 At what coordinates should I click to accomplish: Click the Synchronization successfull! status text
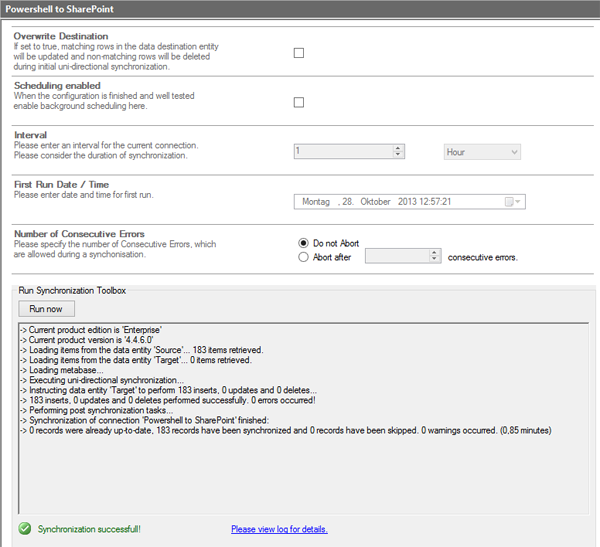89,529
